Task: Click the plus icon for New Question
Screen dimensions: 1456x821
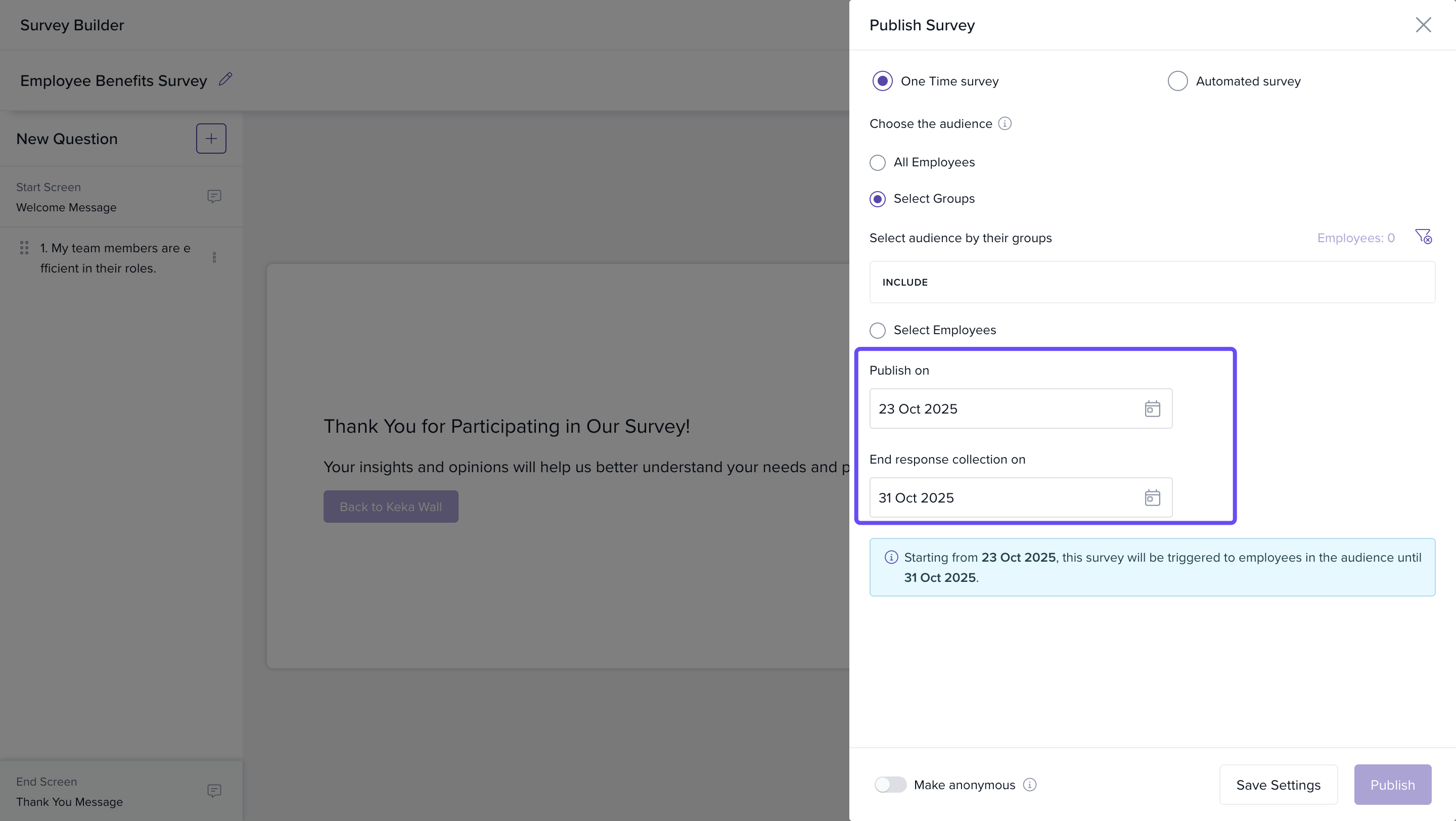Action: [x=211, y=139]
